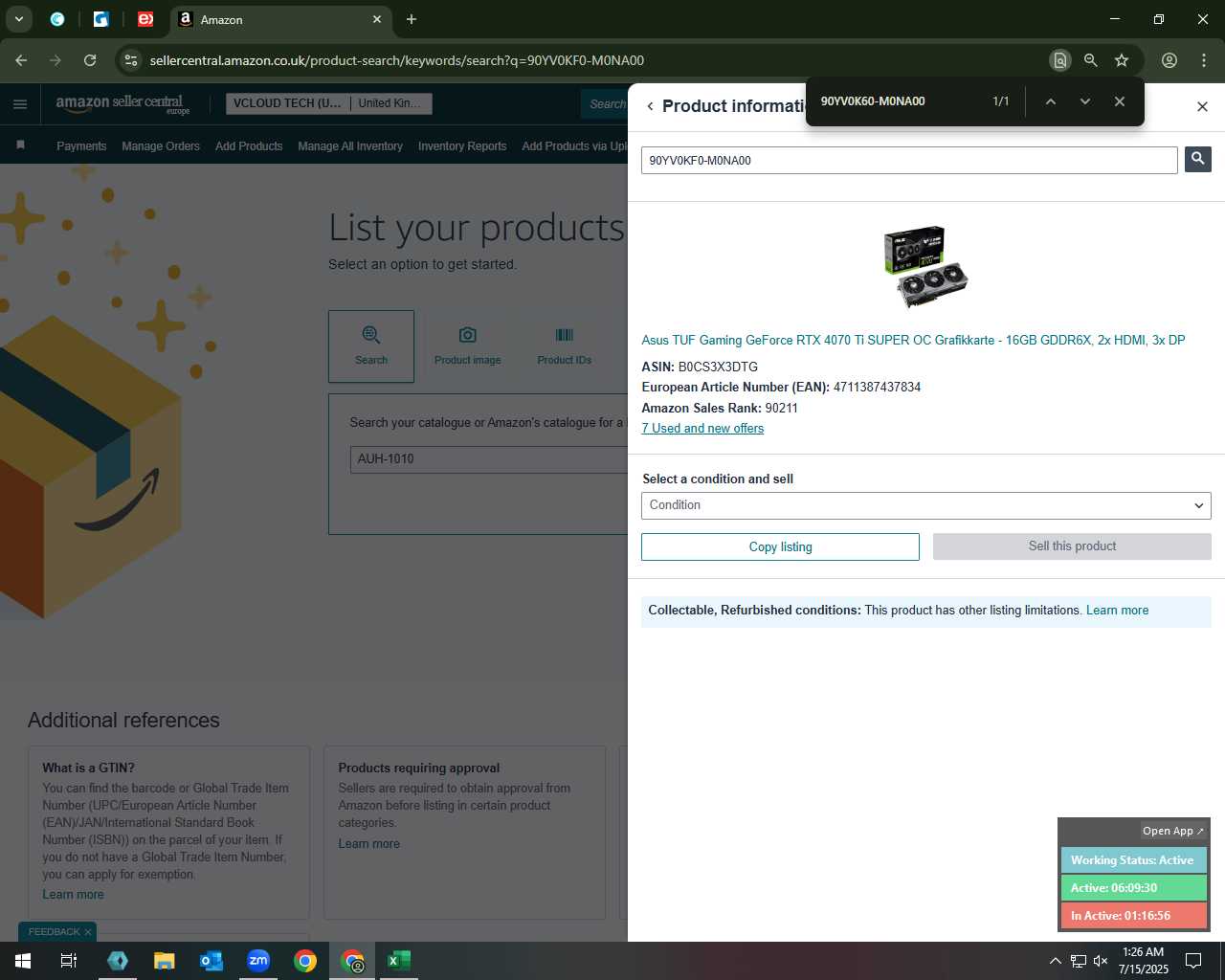Viewport: 1225px width, 980px height.
Task: Click the Copy listing button
Action: pyautogui.click(x=780, y=546)
